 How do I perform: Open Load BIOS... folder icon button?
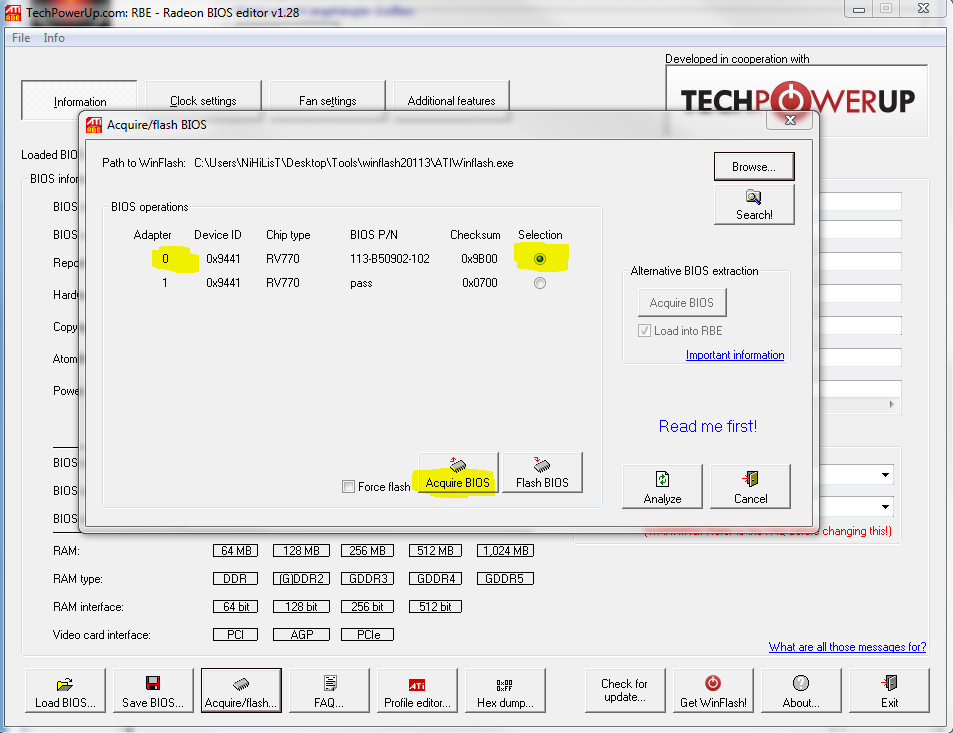[x=66, y=690]
